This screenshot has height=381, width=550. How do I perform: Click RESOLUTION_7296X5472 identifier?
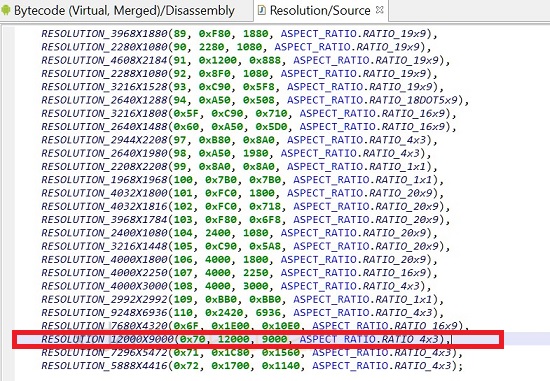point(105,352)
